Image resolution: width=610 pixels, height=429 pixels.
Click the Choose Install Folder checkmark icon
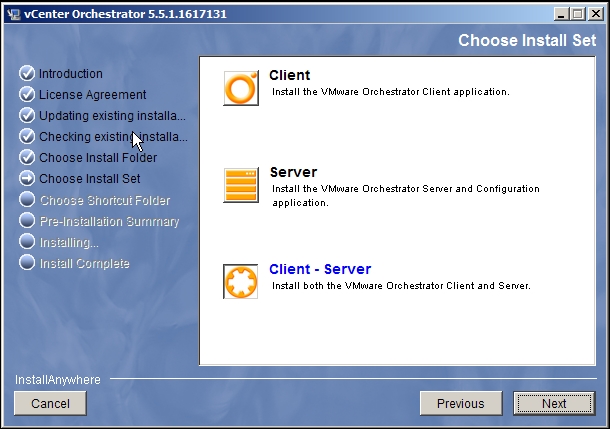tap(27, 158)
